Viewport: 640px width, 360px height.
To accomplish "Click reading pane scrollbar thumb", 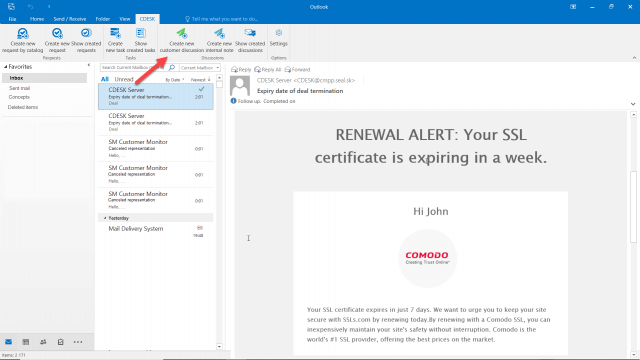I will pyautogui.click(x=633, y=207).
